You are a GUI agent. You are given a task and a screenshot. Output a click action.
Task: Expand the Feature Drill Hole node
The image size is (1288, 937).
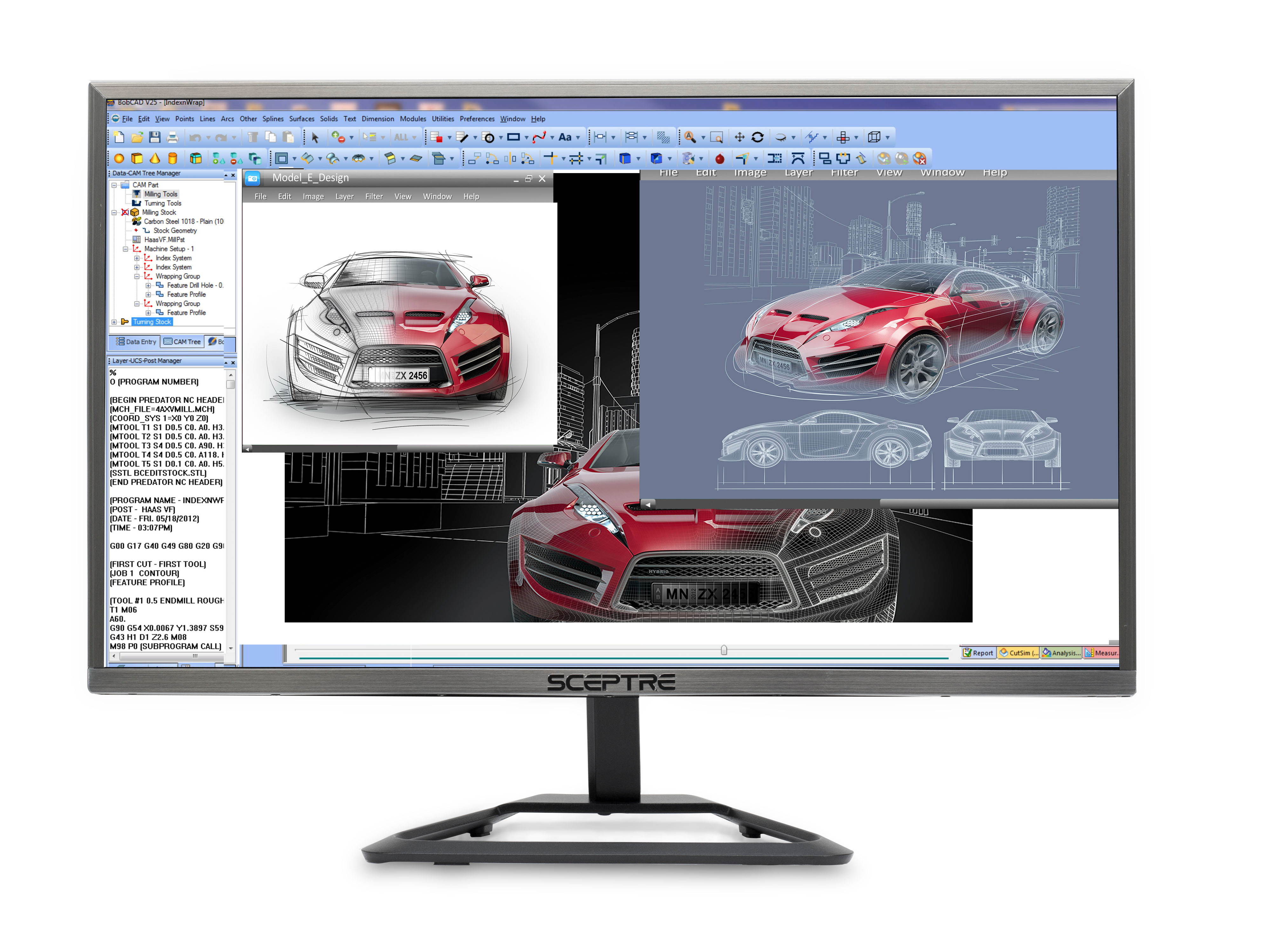148,286
